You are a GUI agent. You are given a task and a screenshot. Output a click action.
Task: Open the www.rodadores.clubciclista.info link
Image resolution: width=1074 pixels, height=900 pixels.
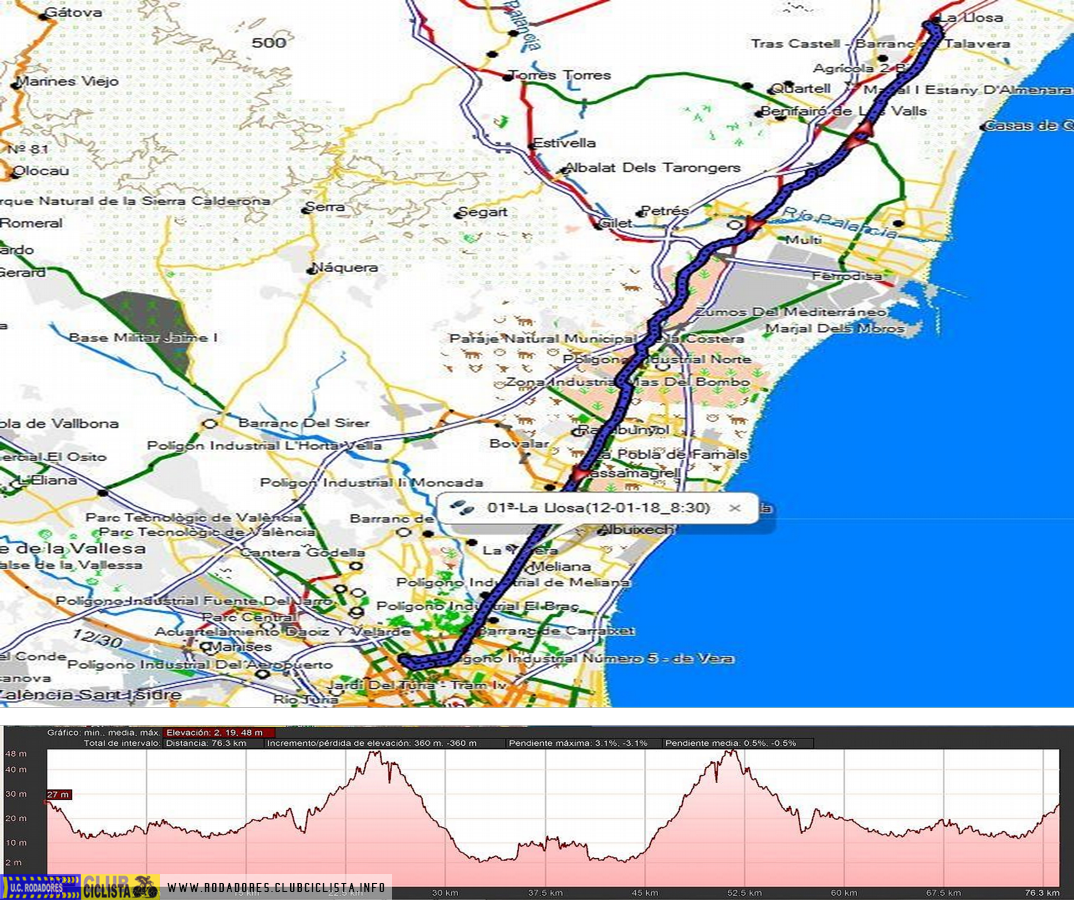[275, 887]
